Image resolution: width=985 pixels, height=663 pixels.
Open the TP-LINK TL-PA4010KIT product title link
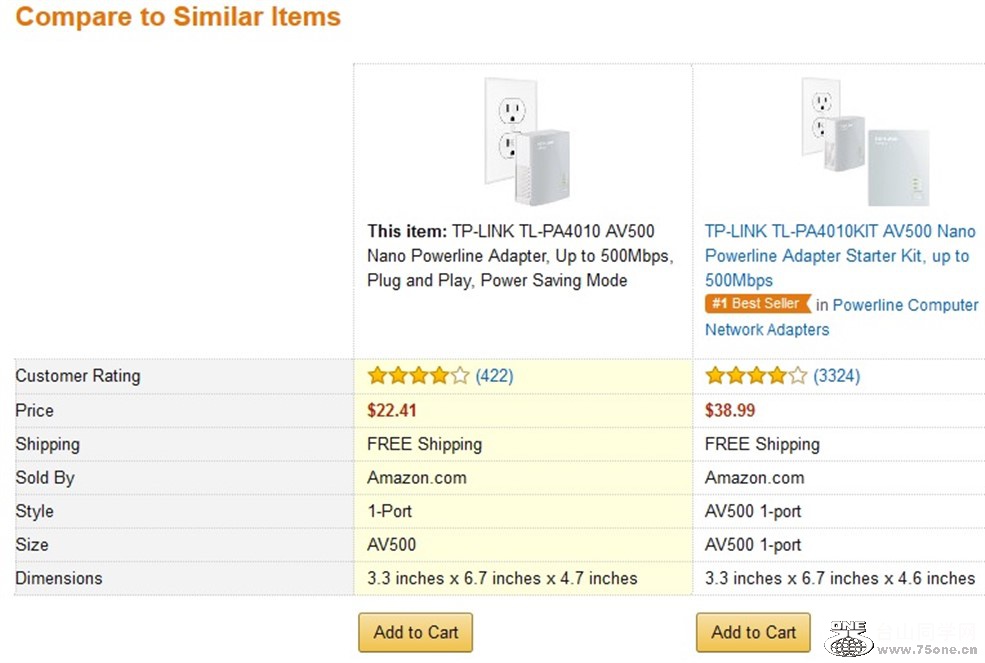click(840, 256)
